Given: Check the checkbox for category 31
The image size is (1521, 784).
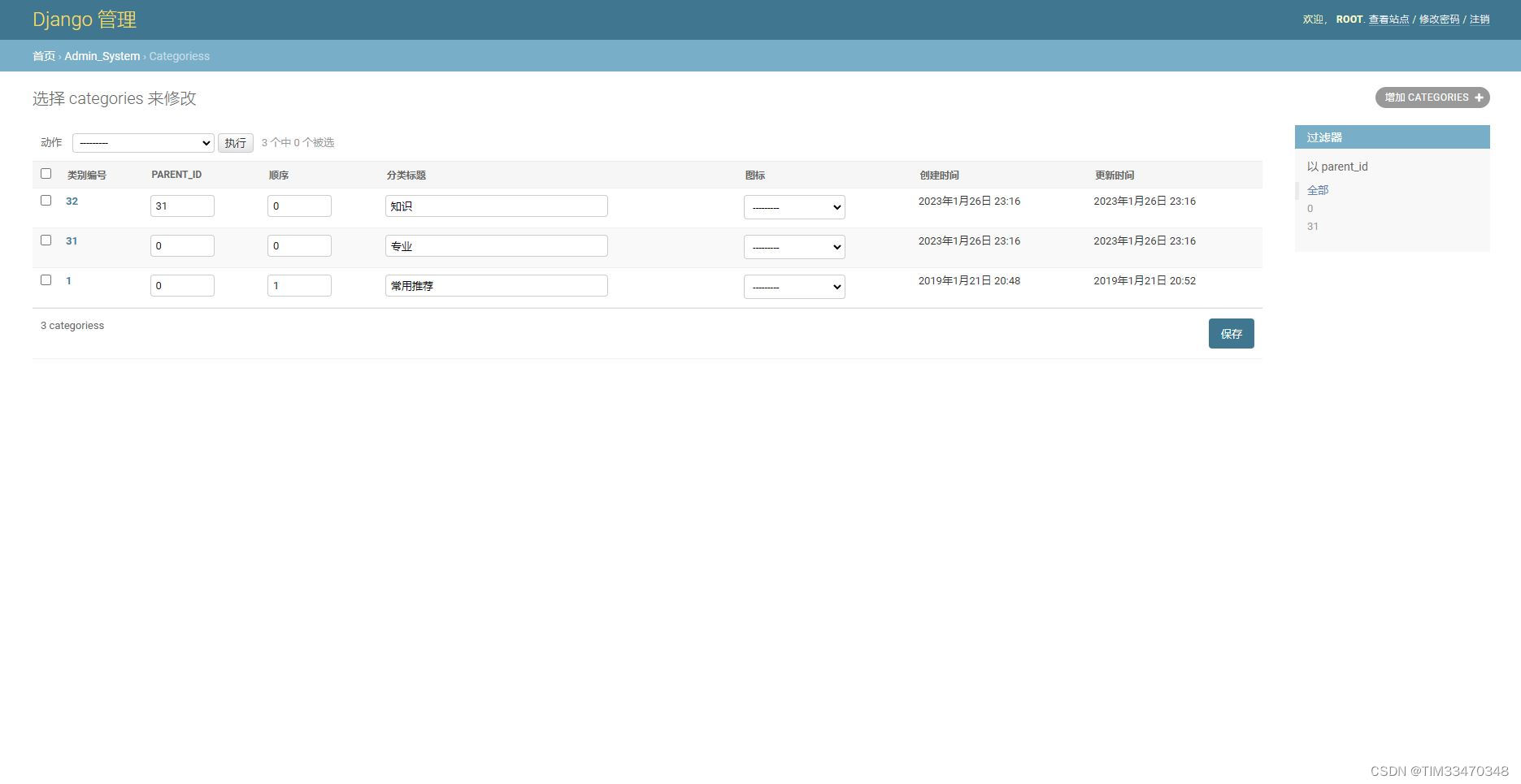Looking at the screenshot, I should pos(46,240).
